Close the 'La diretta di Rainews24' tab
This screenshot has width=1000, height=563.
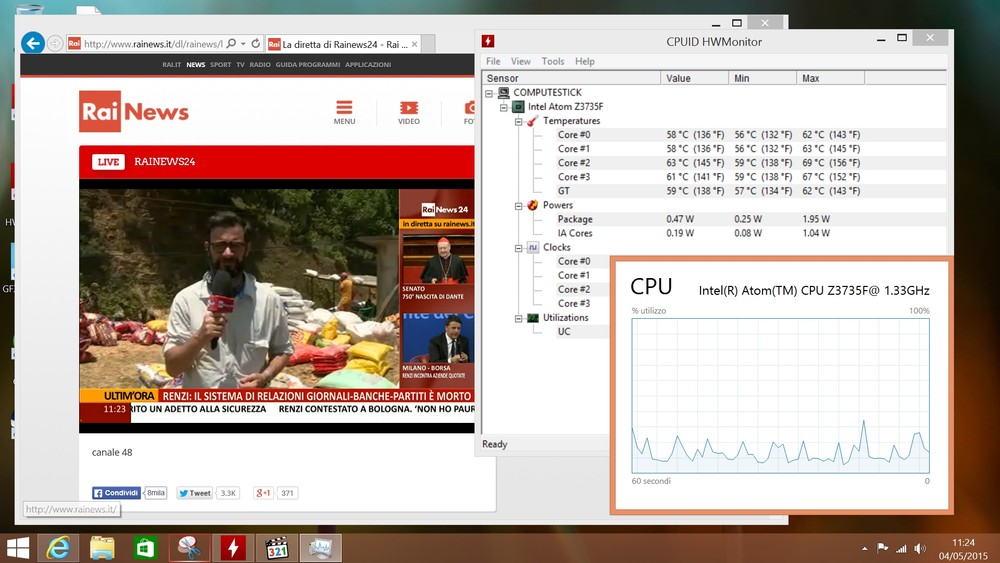pos(415,44)
